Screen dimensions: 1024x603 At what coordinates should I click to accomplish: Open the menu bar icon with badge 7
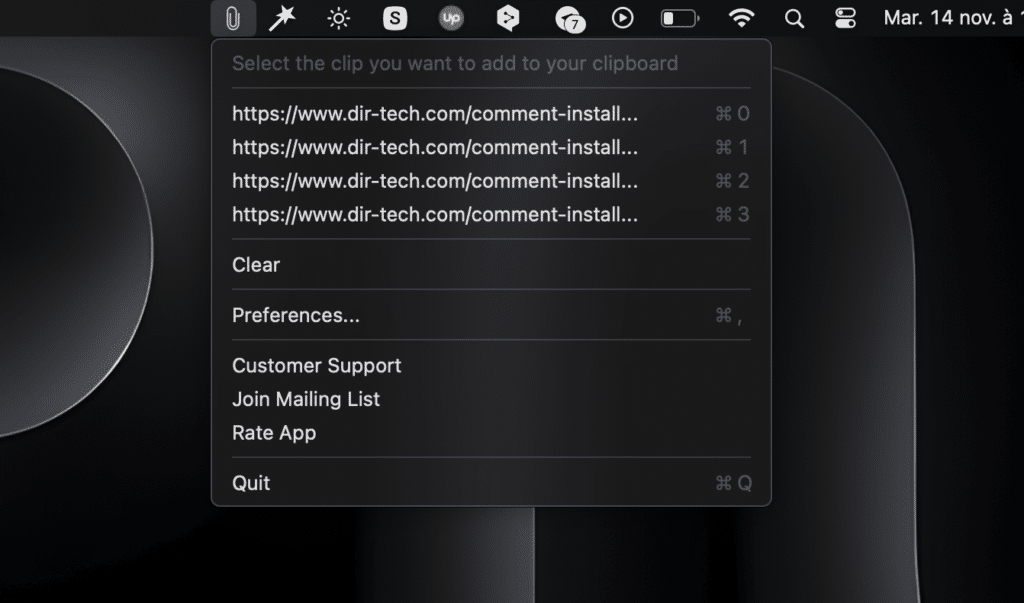pos(569,19)
